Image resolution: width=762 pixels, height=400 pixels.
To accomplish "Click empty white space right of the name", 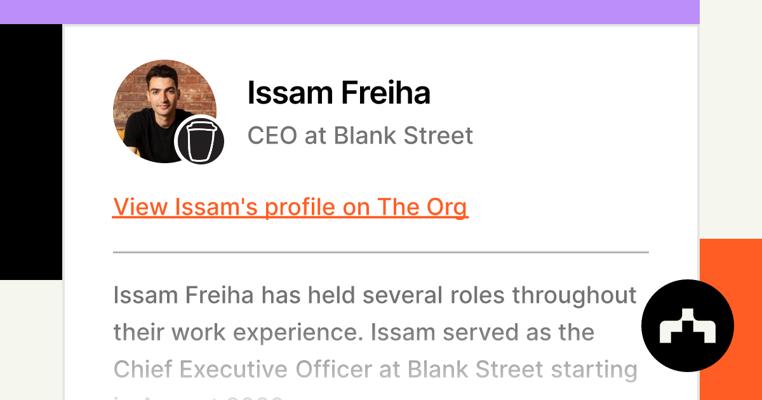I will pos(560,93).
